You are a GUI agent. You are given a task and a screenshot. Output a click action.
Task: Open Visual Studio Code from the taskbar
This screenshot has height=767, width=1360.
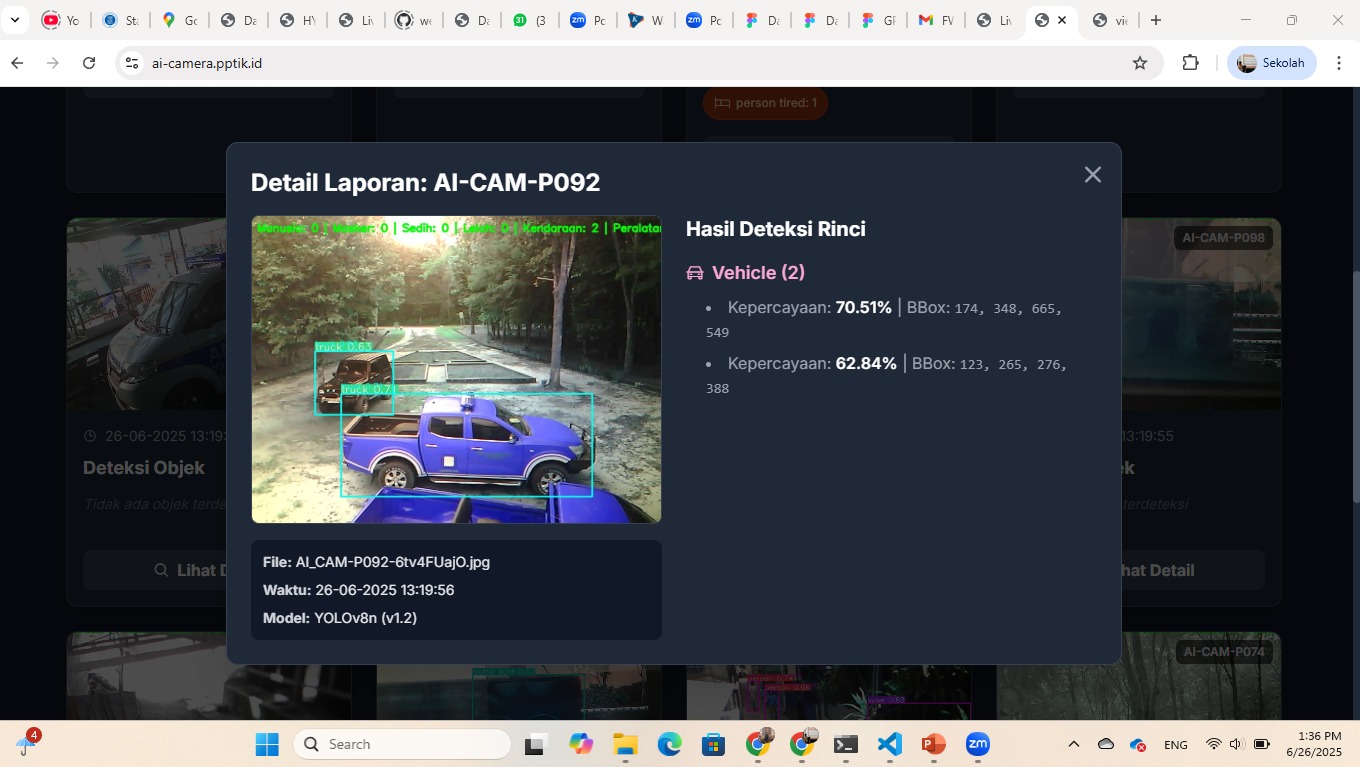(x=890, y=744)
